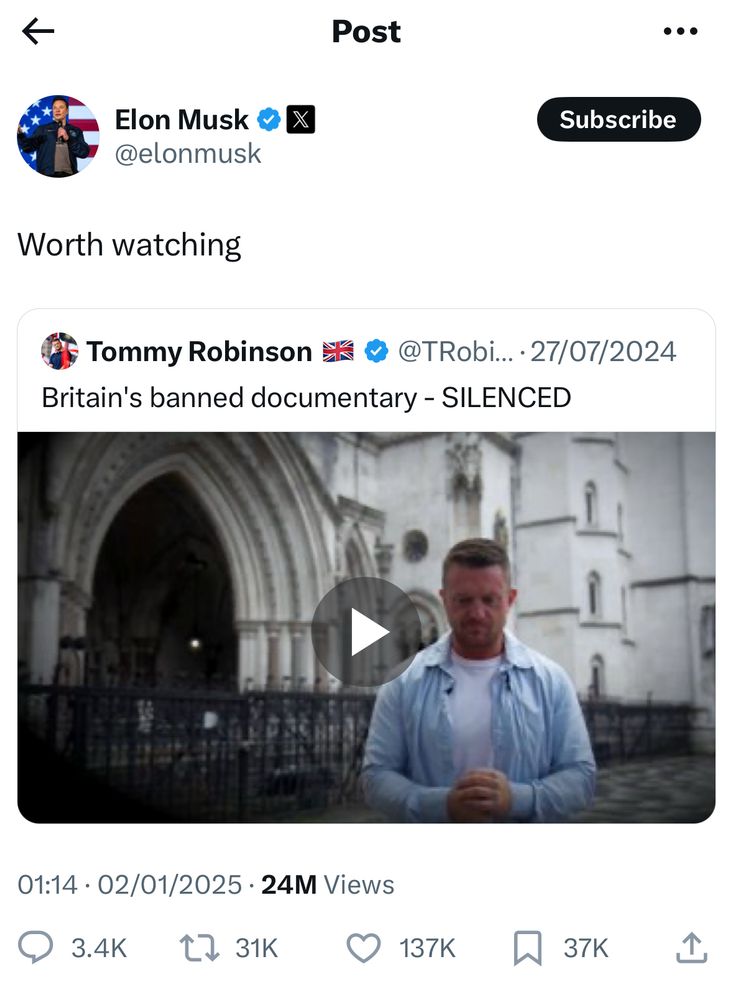The width and height of the screenshot is (733, 1000).
Task: Open Tommy Robinson's small avatar
Action: [59, 351]
